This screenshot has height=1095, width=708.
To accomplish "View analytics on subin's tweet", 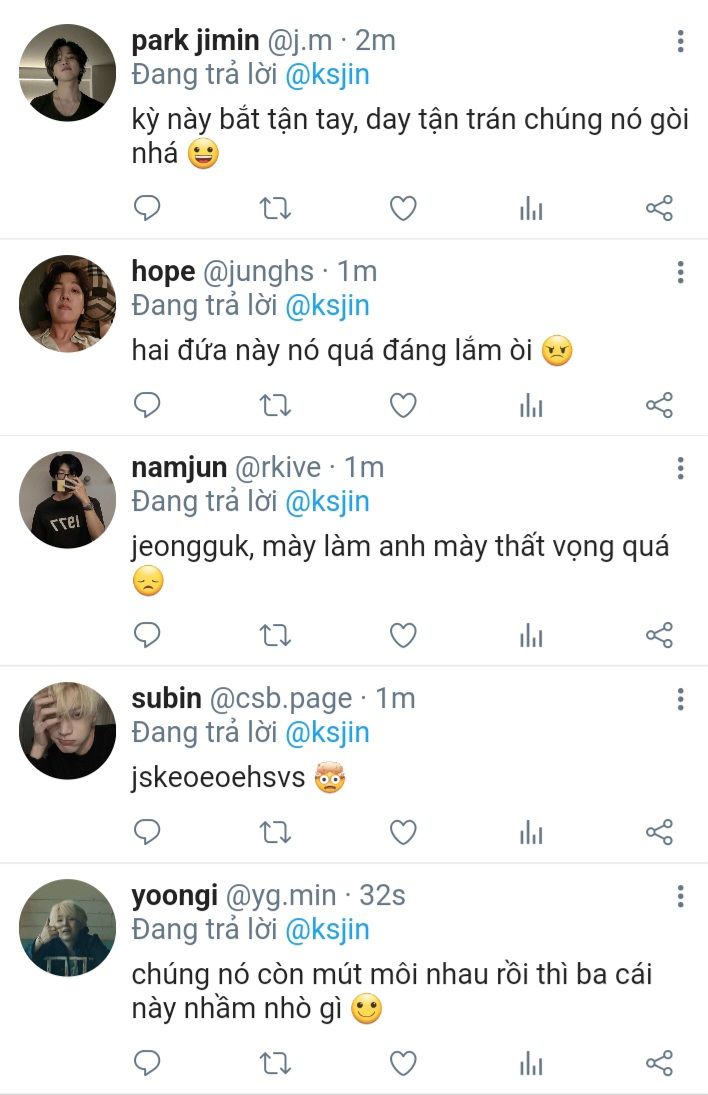I will tap(531, 832).
